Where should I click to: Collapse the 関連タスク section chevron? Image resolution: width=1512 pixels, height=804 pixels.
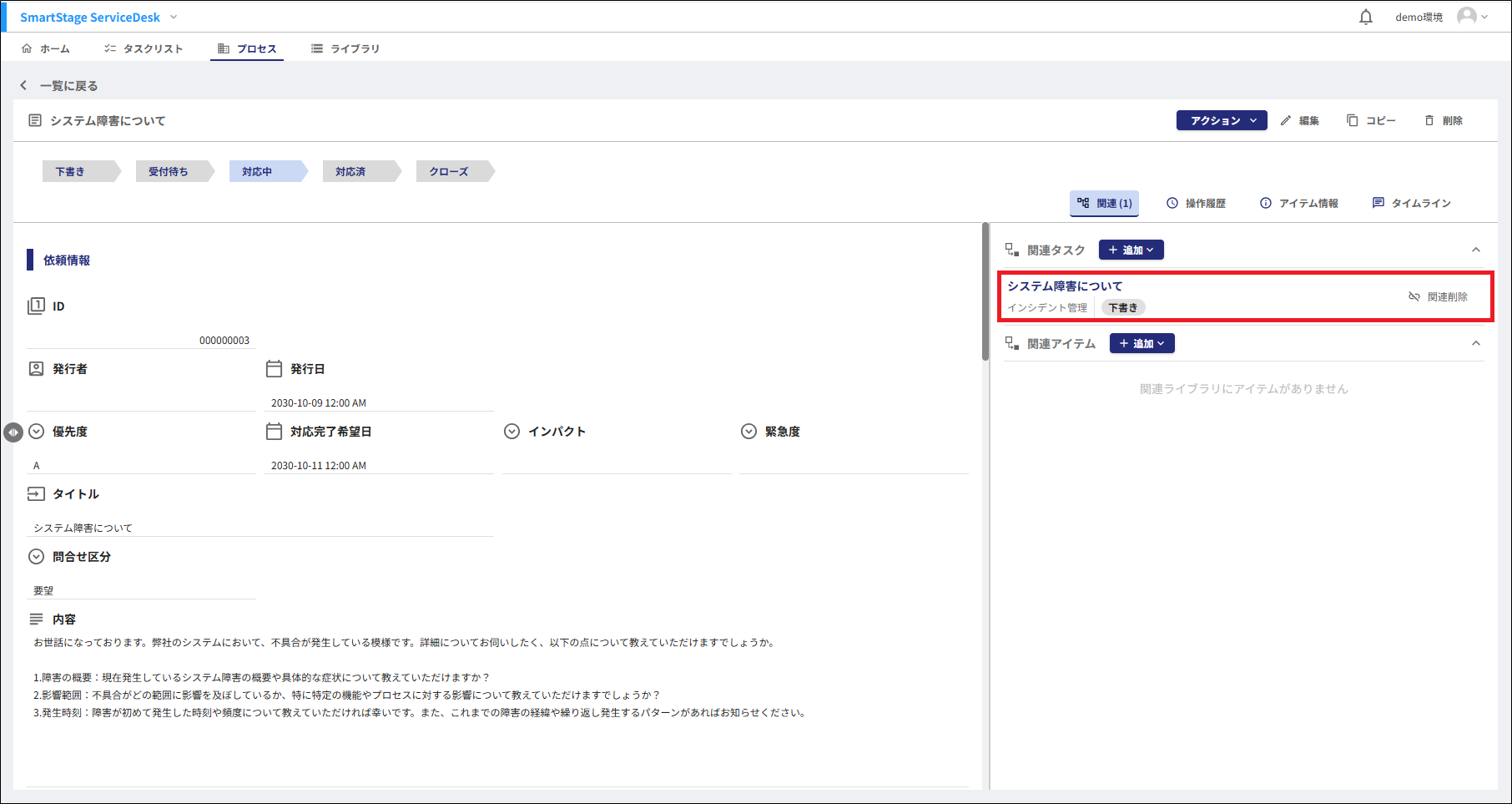tap(1475, 250)
